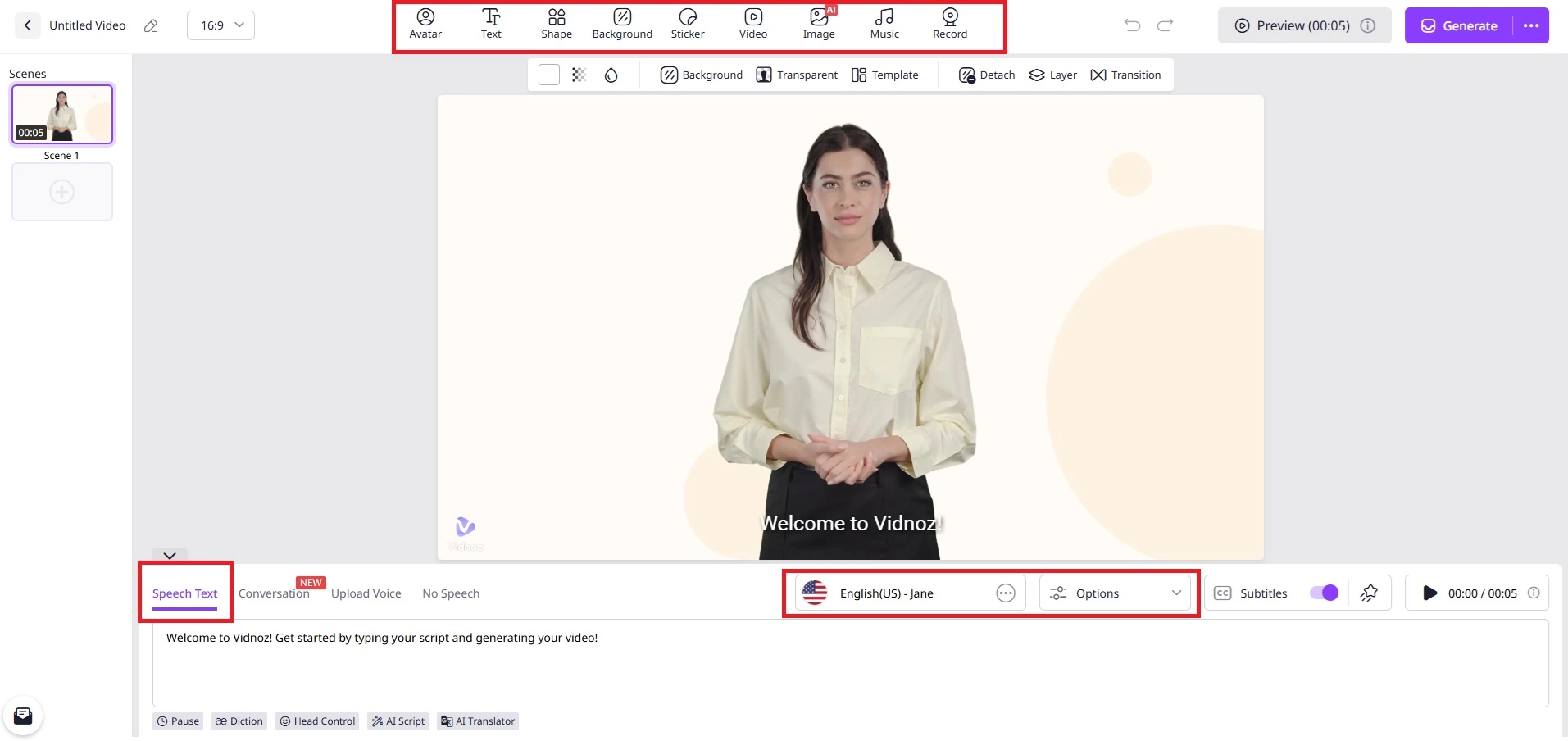Enable Transparent background for avatar
The width and height of the screenshot is (1568, 741).
797,75
